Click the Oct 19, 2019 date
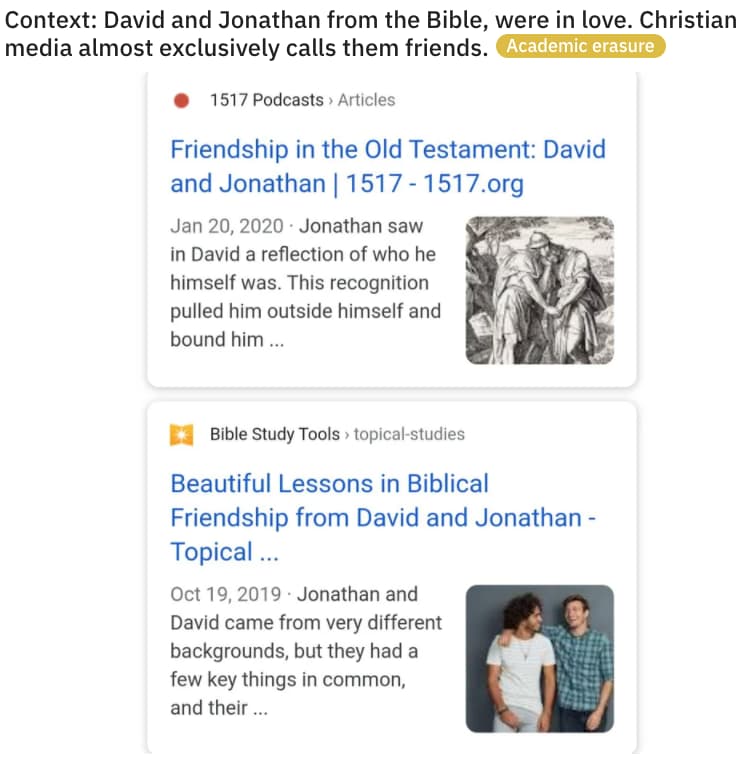Image resolution: width=754 pixels, height=762 pixels. tap(226, 594)
